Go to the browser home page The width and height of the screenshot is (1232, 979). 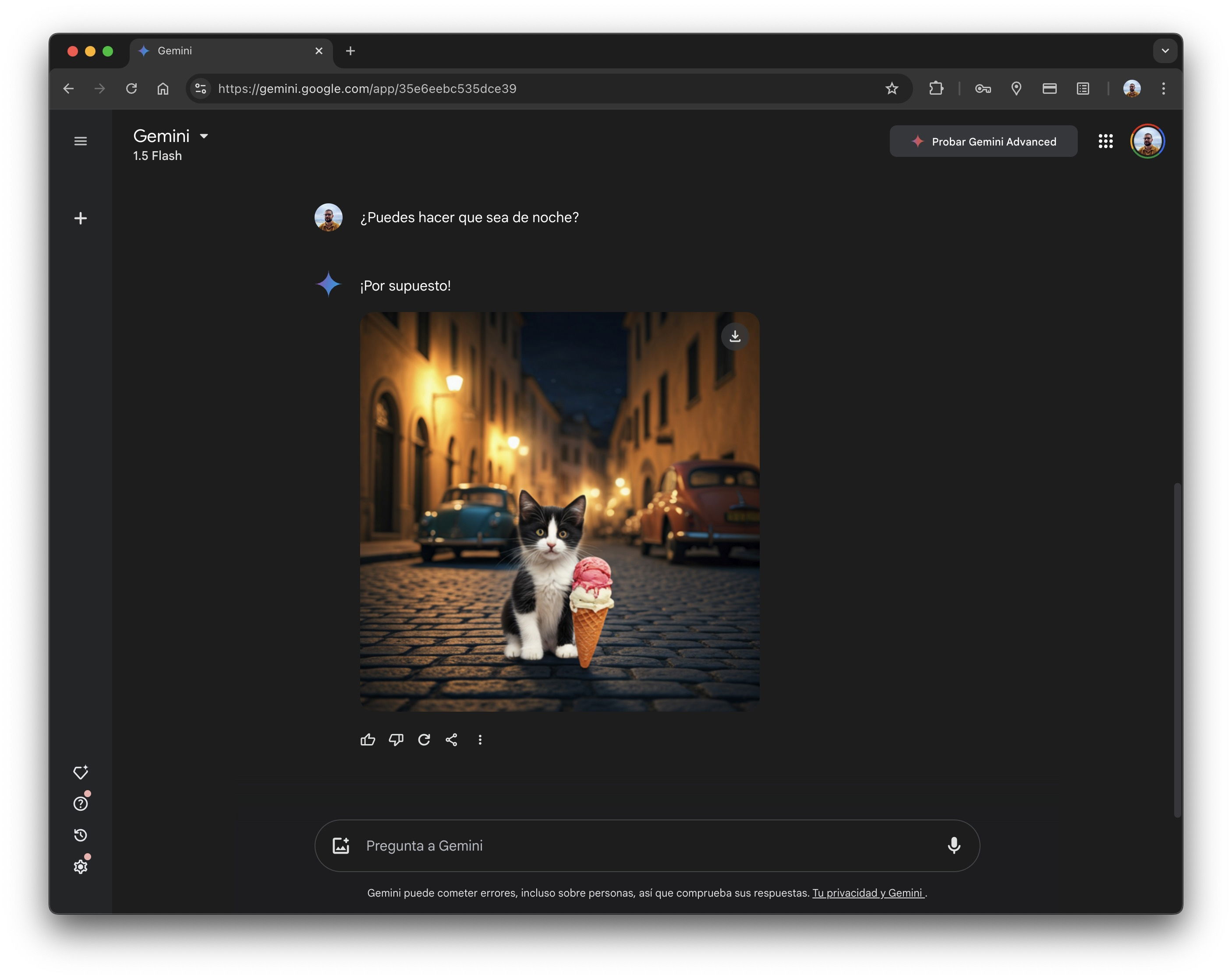(163, 89)
